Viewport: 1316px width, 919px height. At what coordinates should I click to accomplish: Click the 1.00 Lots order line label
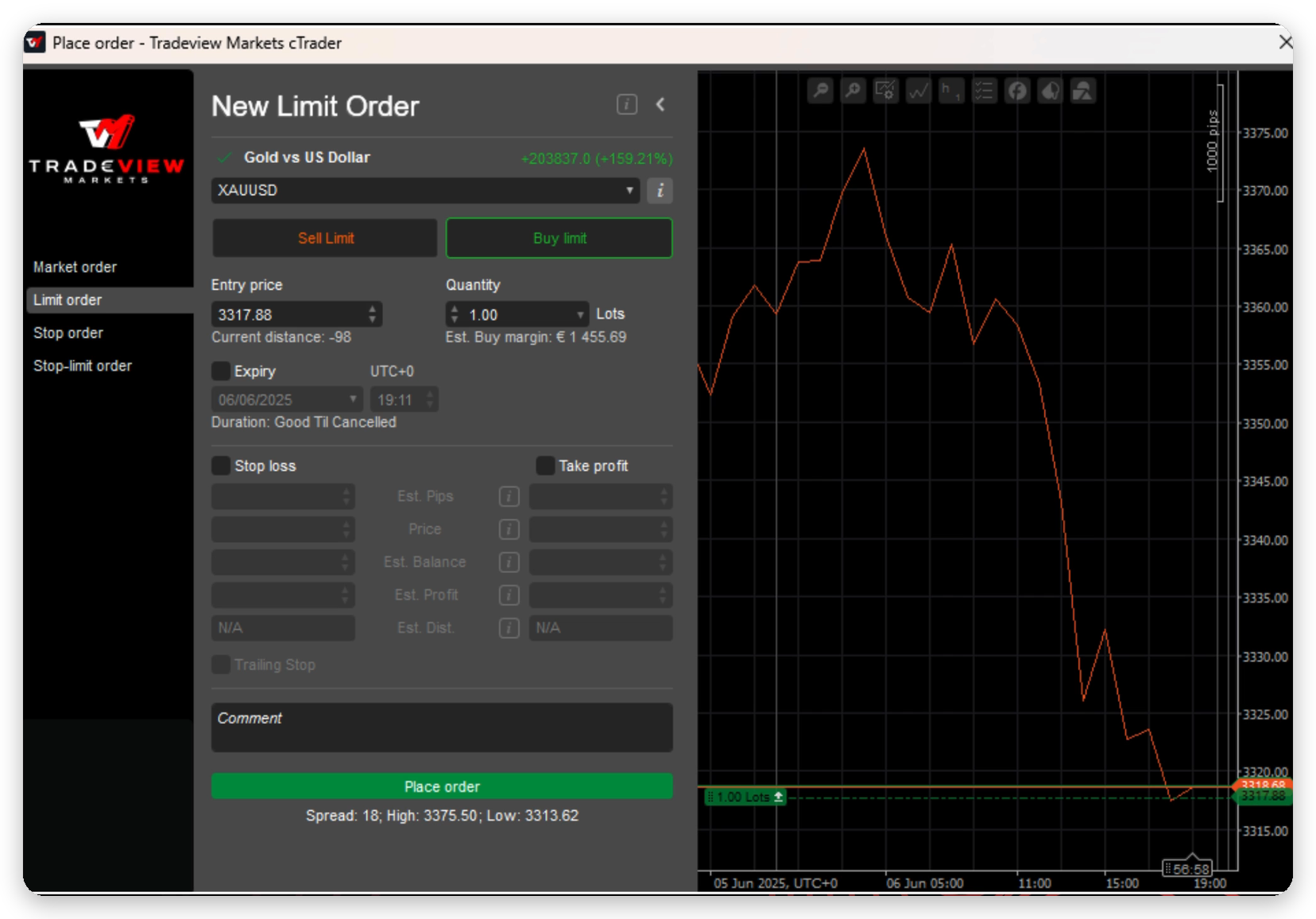tap(745, 797)
